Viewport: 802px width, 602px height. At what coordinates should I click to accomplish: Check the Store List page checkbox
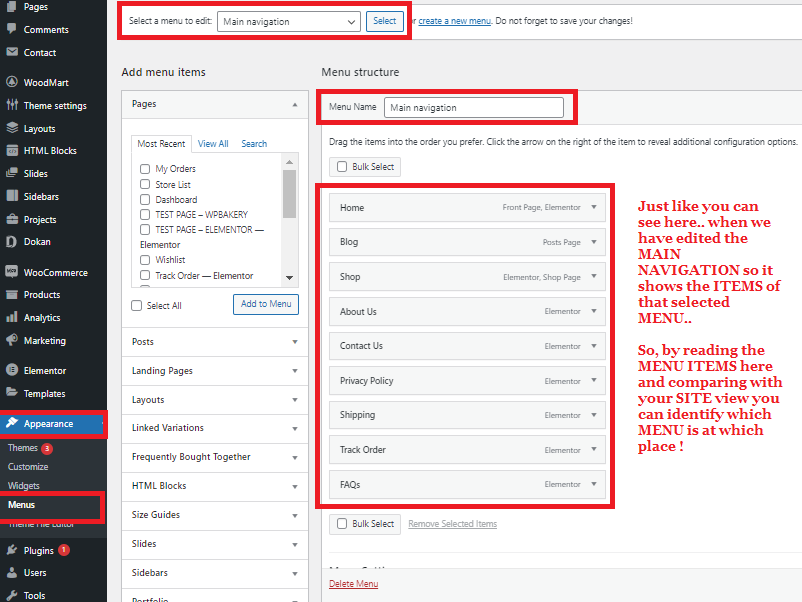145,184
